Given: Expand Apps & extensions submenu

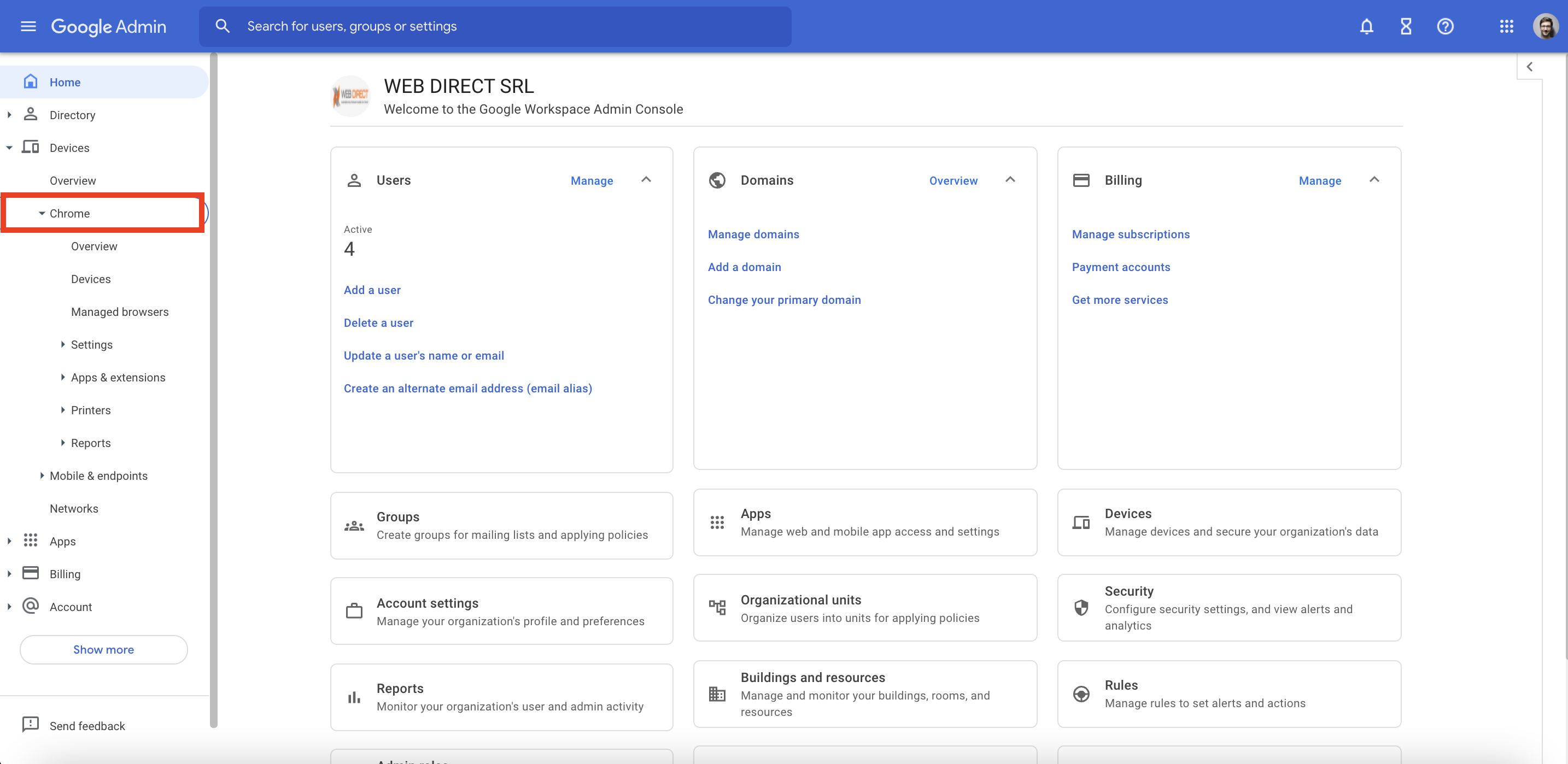Looking at the screenshot, I should tap(63, 377).
